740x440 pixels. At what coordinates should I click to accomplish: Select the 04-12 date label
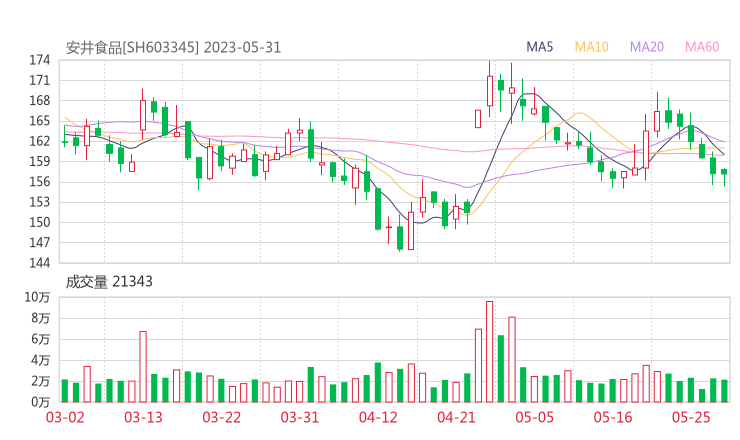(x=378, y=418)
